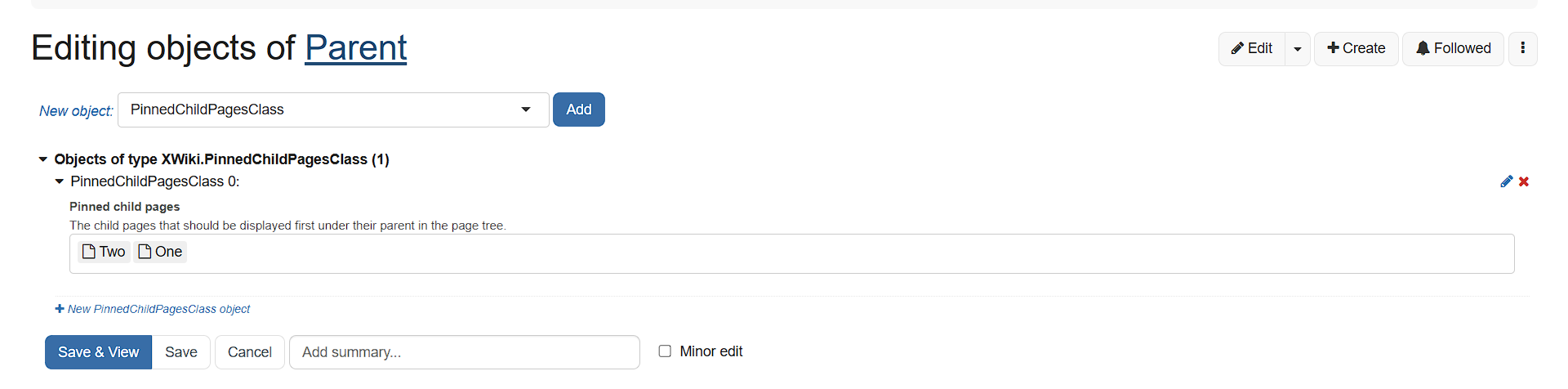The width and height of the screenshot is (1568, 389).
Task: Click the Cancel button
Action: (x=250, y=352)
